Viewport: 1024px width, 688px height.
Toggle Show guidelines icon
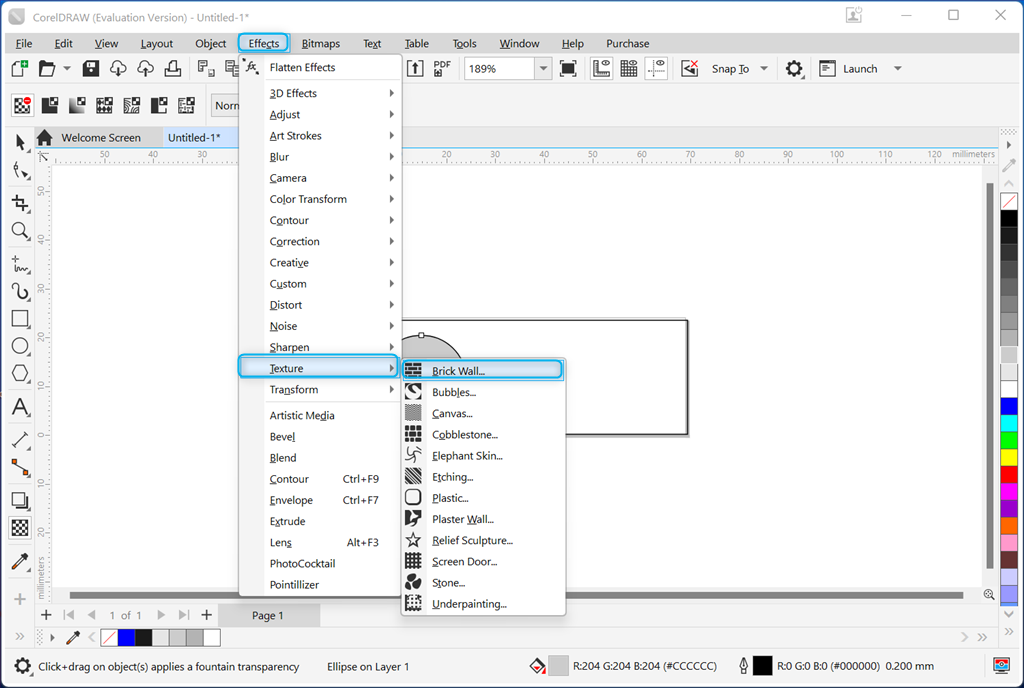pos(656,69)
